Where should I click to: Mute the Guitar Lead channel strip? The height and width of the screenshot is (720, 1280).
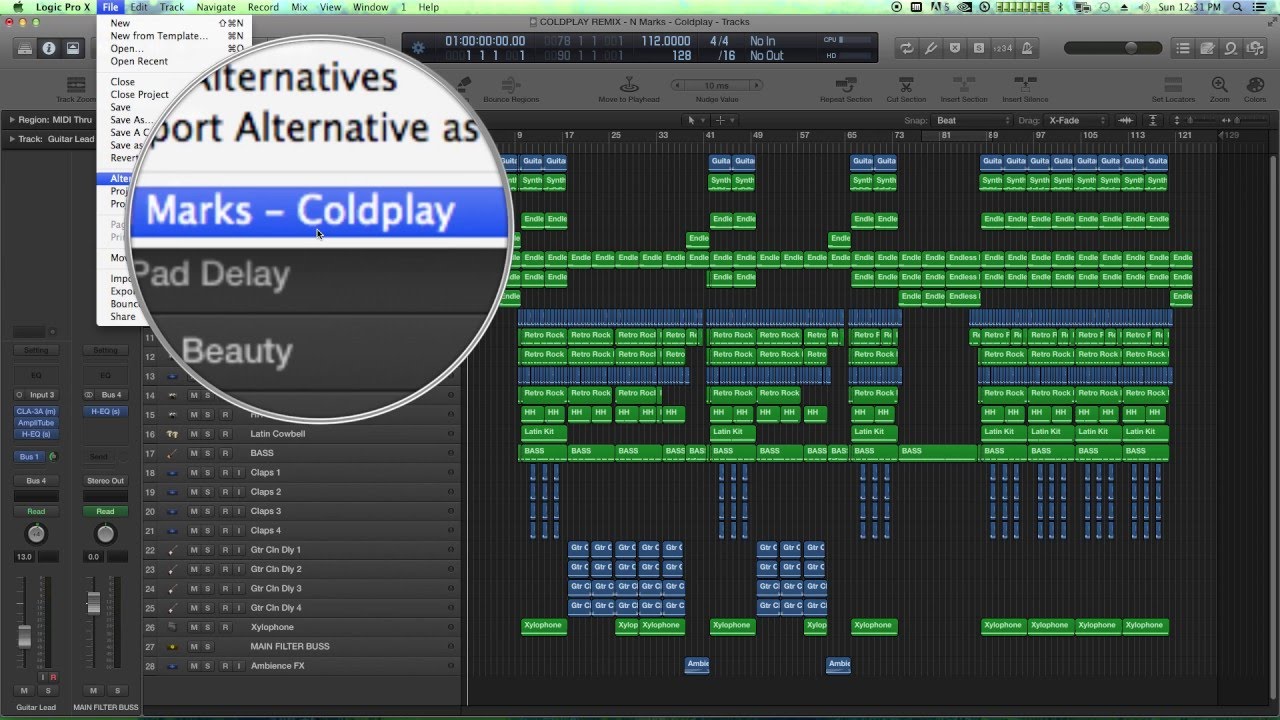(x=24, y=691)
